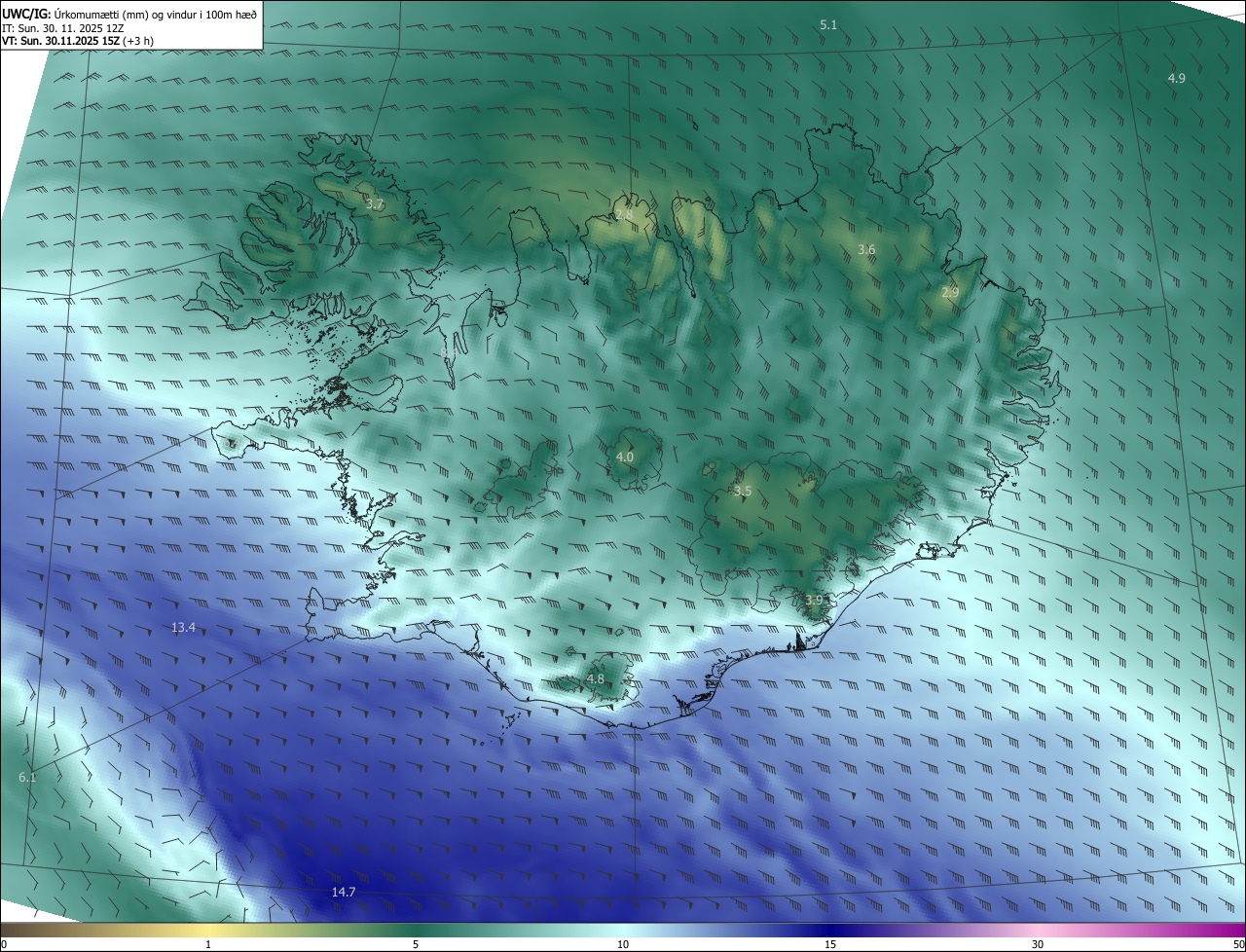This screenshot has width=1246, height=952.
Task: Click the precipitation color scale bar
Action: 623,930
